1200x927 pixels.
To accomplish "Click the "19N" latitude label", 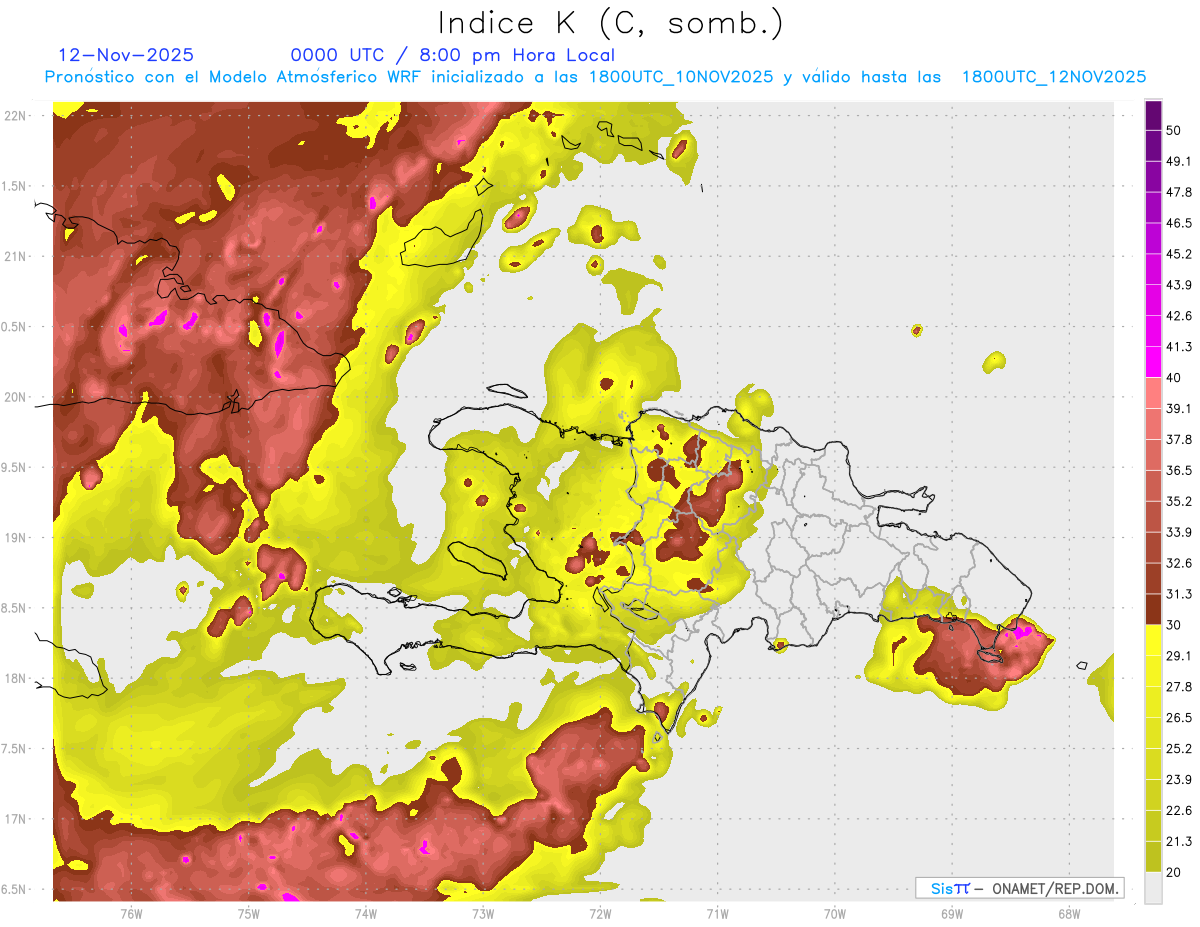I will coord(15,538).
